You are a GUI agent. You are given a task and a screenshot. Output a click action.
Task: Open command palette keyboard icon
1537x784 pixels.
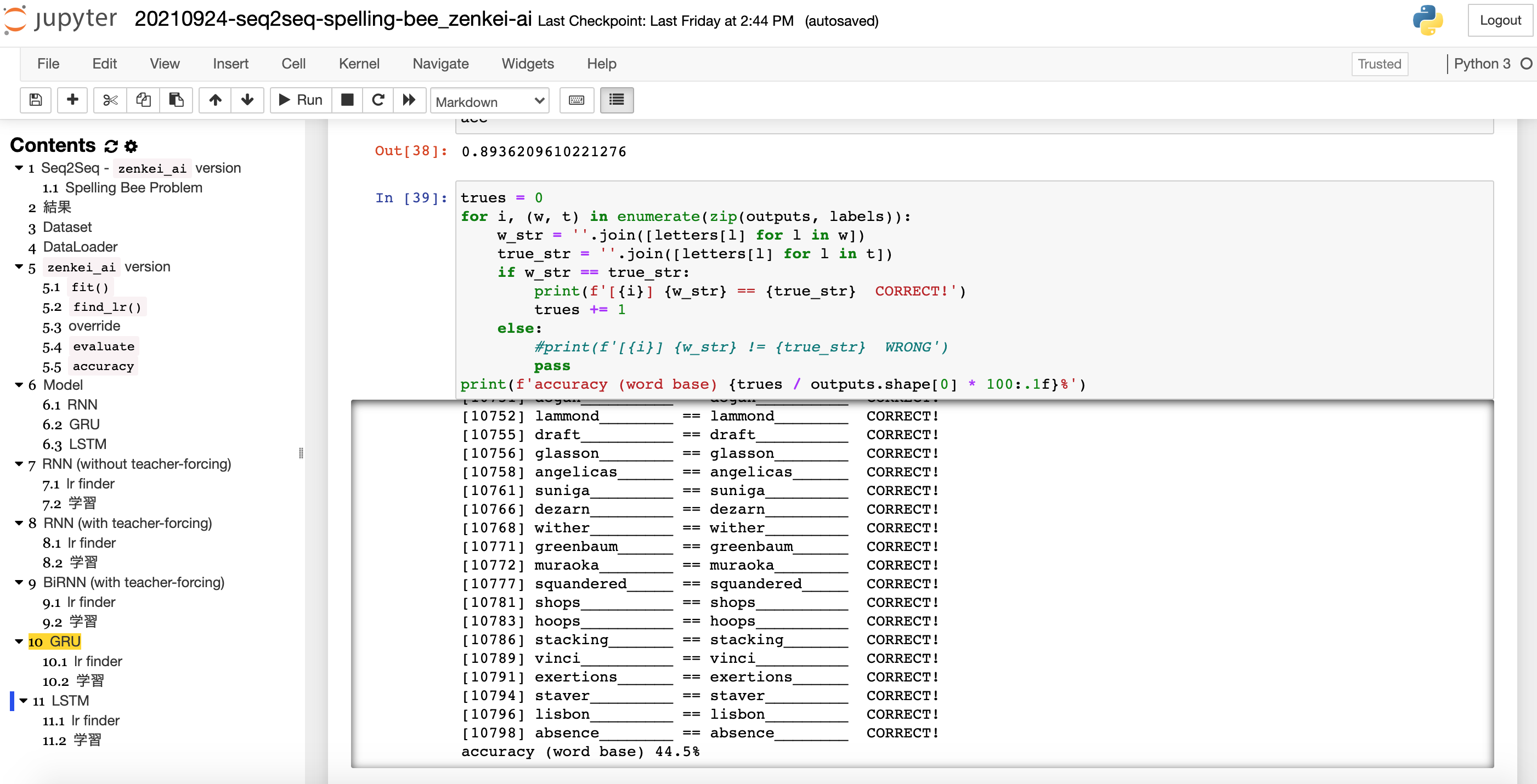point(577,100)
